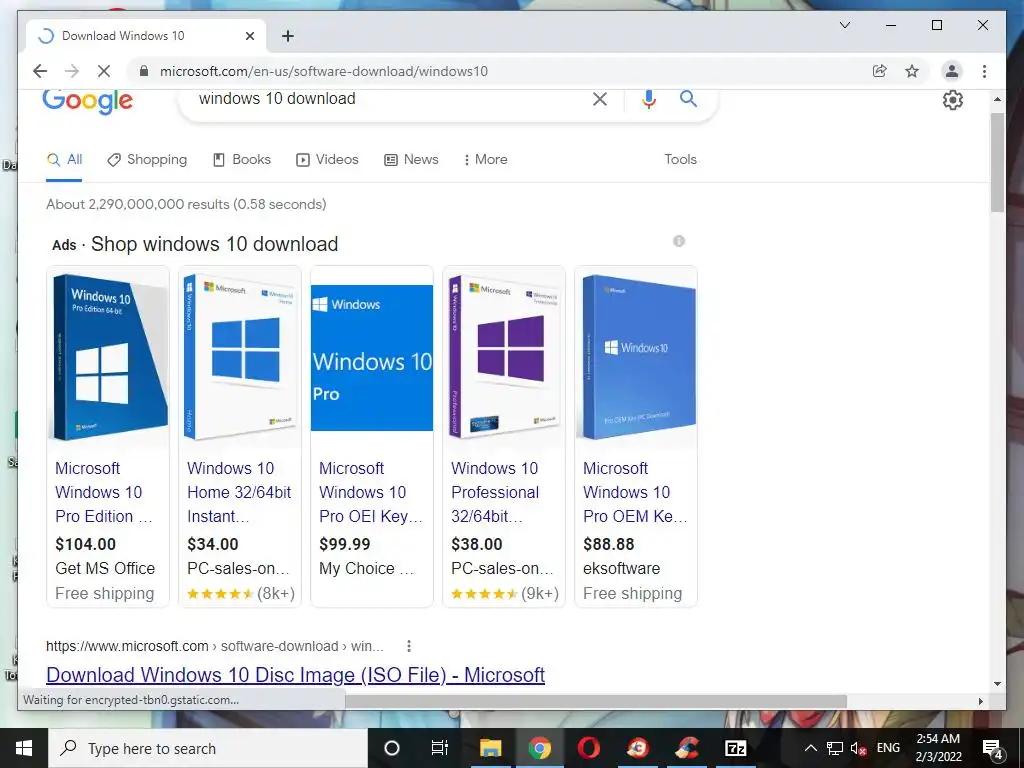Viewport: 1024px width, 768px height.
Task: Click the ads info icon
Action: click(x=679, y=241)
